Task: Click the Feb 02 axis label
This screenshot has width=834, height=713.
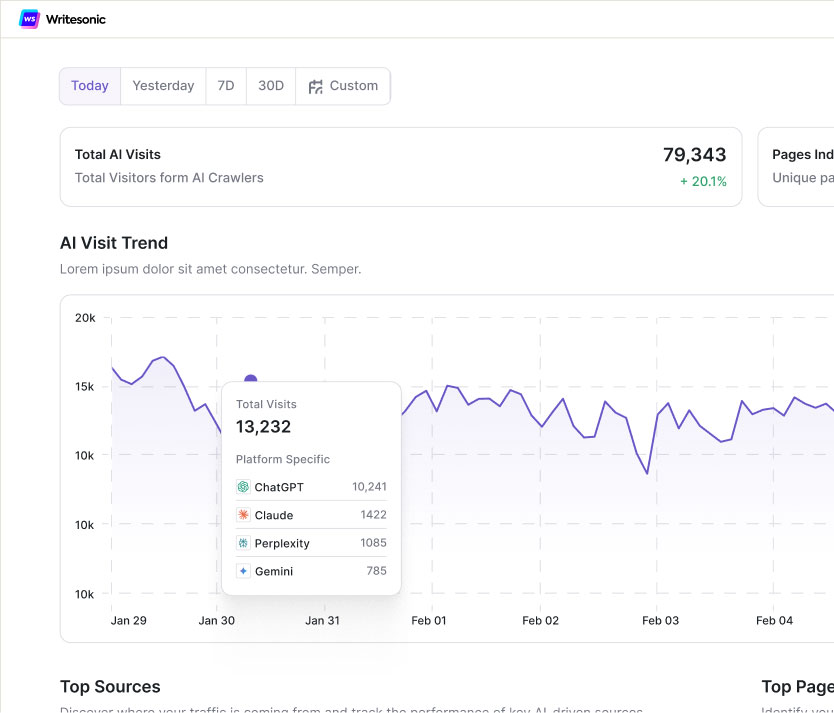Action: pyautogui.click(x=540, y=620)
